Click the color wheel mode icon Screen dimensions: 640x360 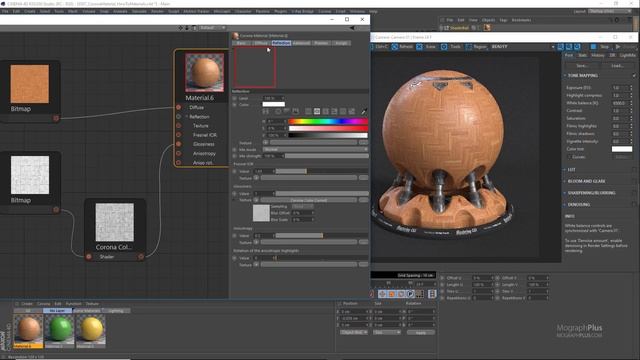coord(278,111)
